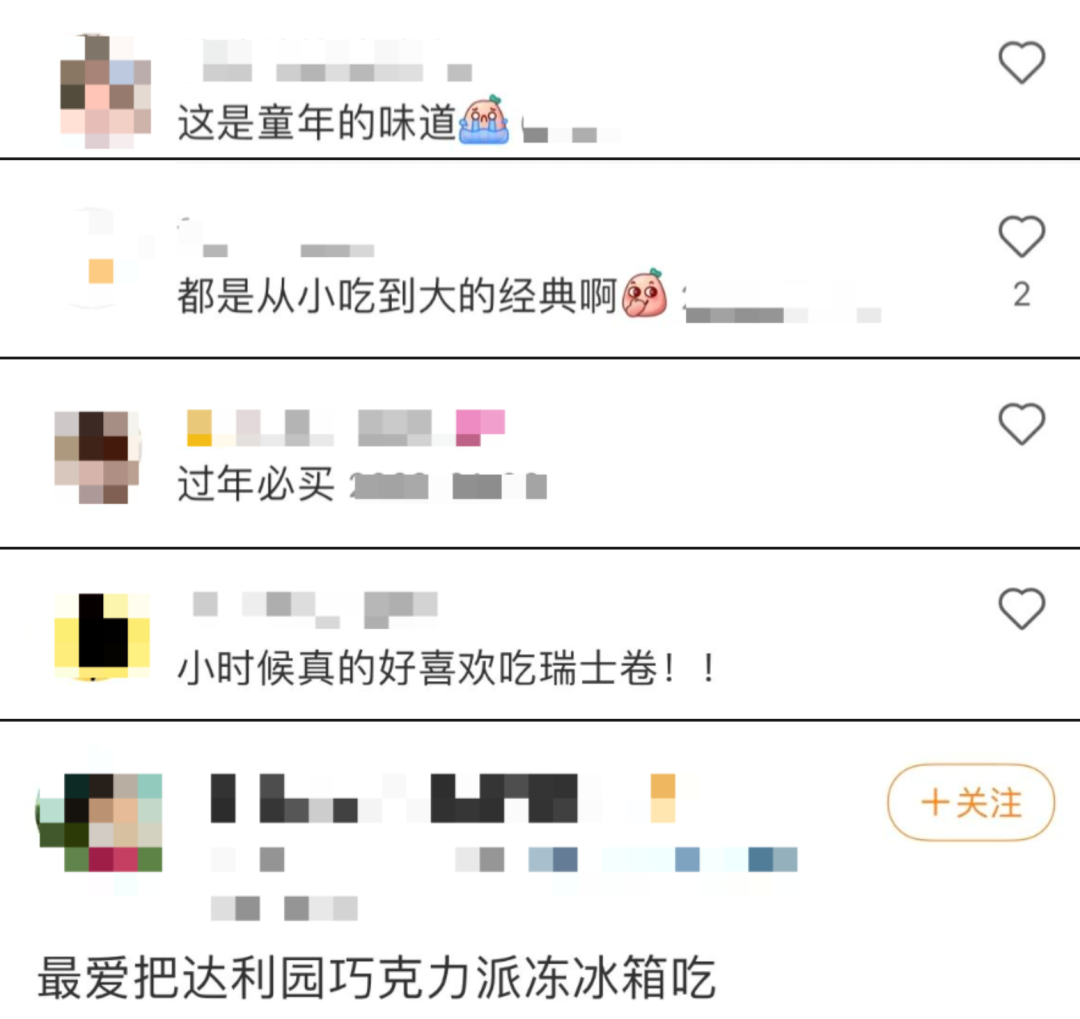Open avatar of '过年必买' commenter
The height and width of the screenshot is (1019, 1080).
point(97,457)
